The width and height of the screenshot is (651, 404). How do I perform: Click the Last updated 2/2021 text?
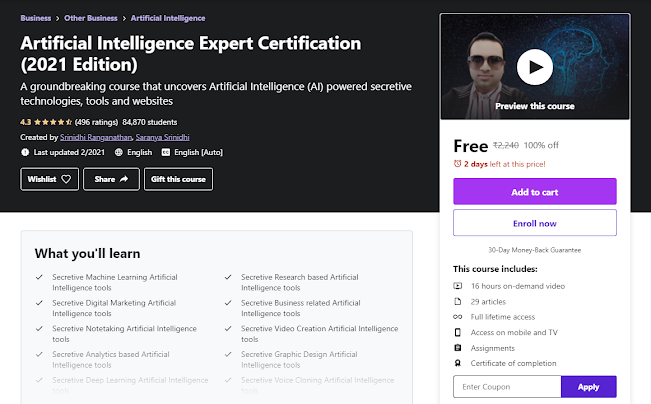69,152
